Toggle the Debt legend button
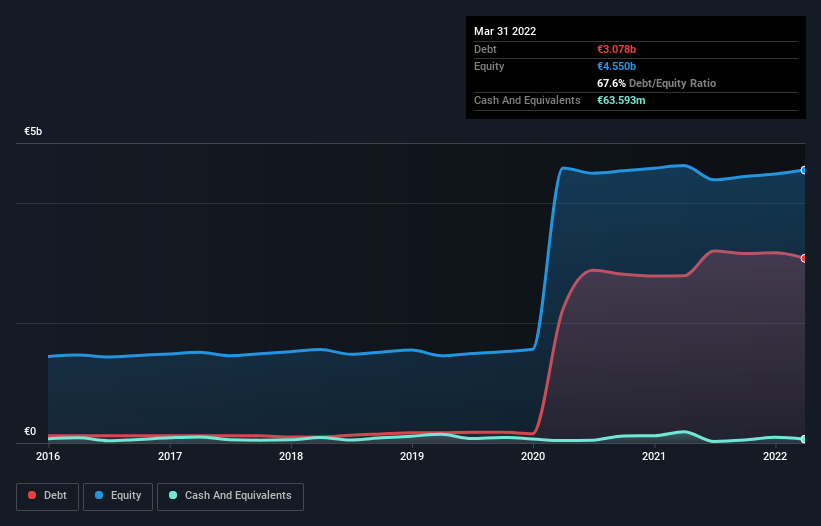This screenshot has height=526, width=821. tap(47, 496)
